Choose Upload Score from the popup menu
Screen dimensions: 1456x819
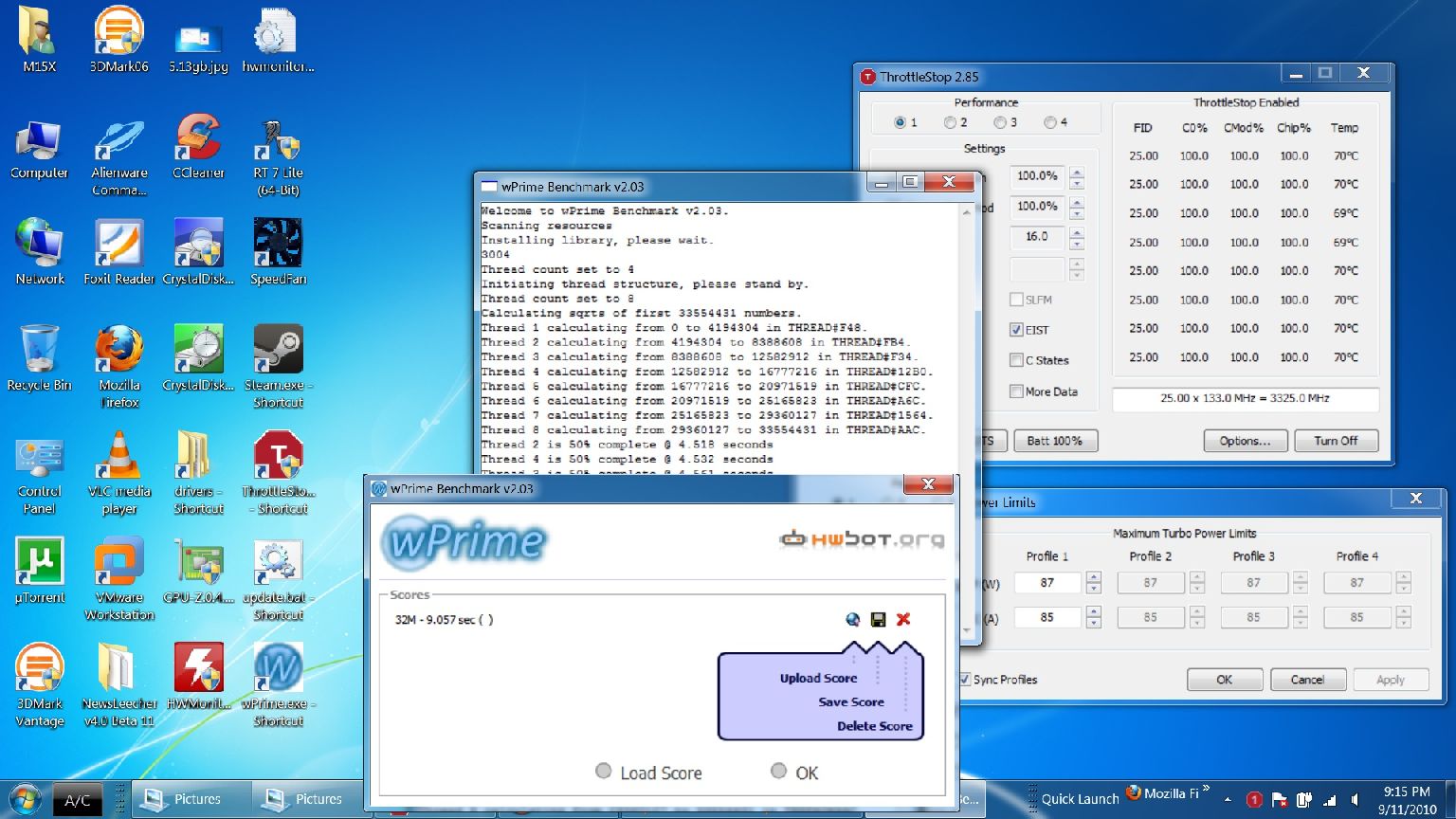tap(818, 678)
